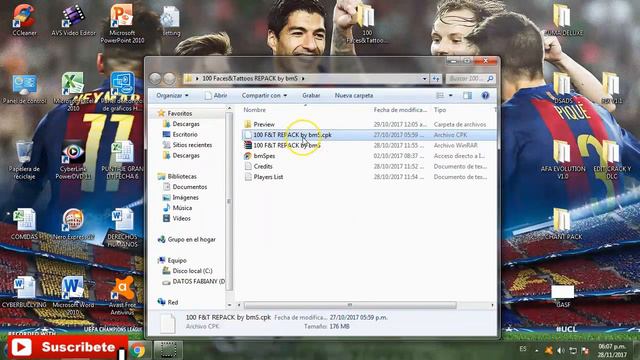This screenshot has width=640, height=360.
Task: Expand the address bar history dropdown
Action: pos(424,78)
